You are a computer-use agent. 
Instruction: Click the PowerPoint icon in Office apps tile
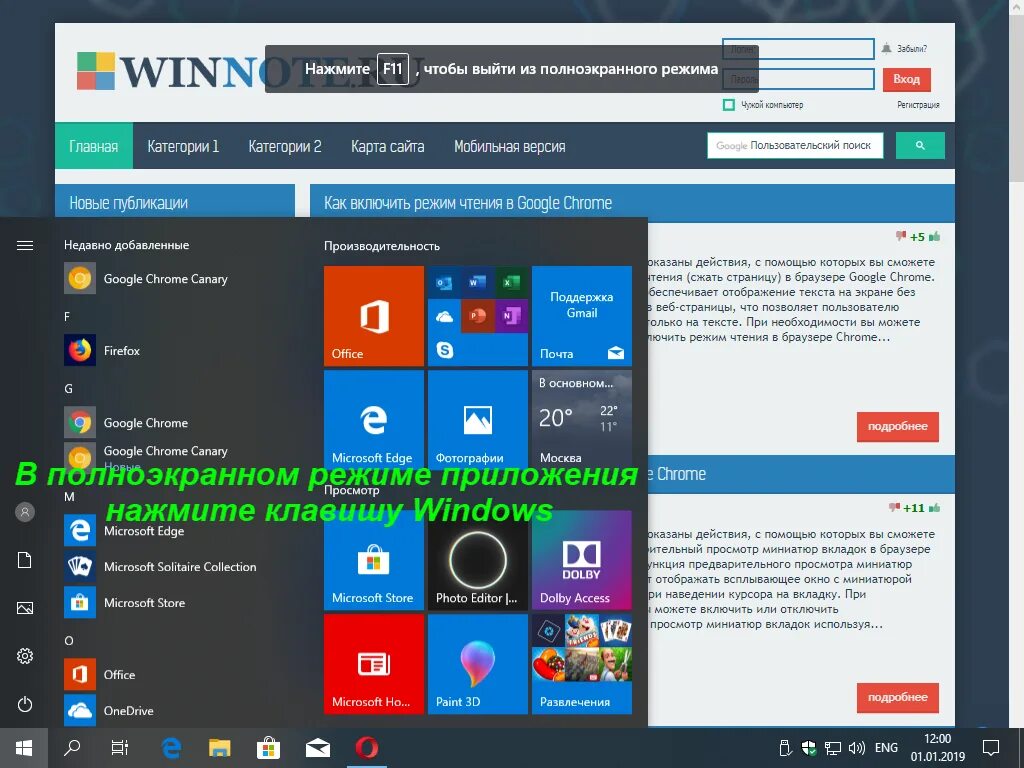477,316
